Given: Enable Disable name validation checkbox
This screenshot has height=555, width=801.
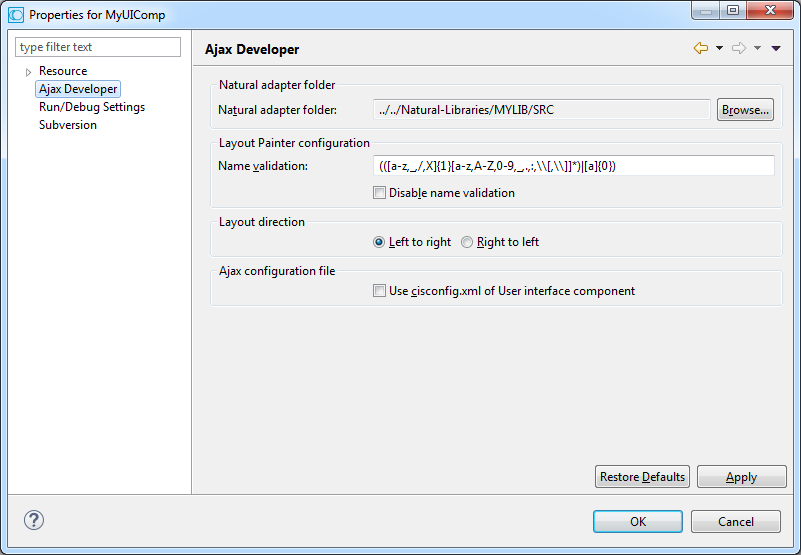Looking at the screenshot, I should pyautogui.click(x=379, y=193).
